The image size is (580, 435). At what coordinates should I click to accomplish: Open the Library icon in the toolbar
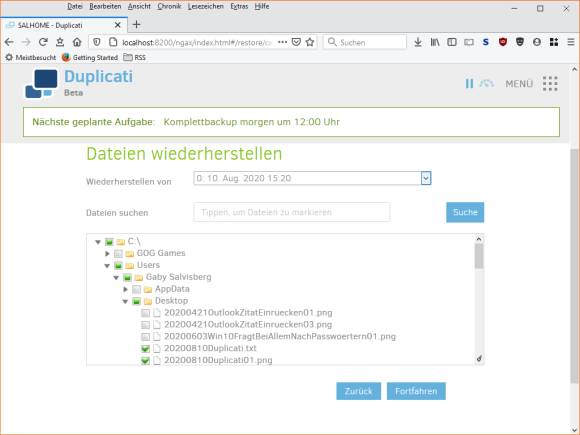click(435, 42)
